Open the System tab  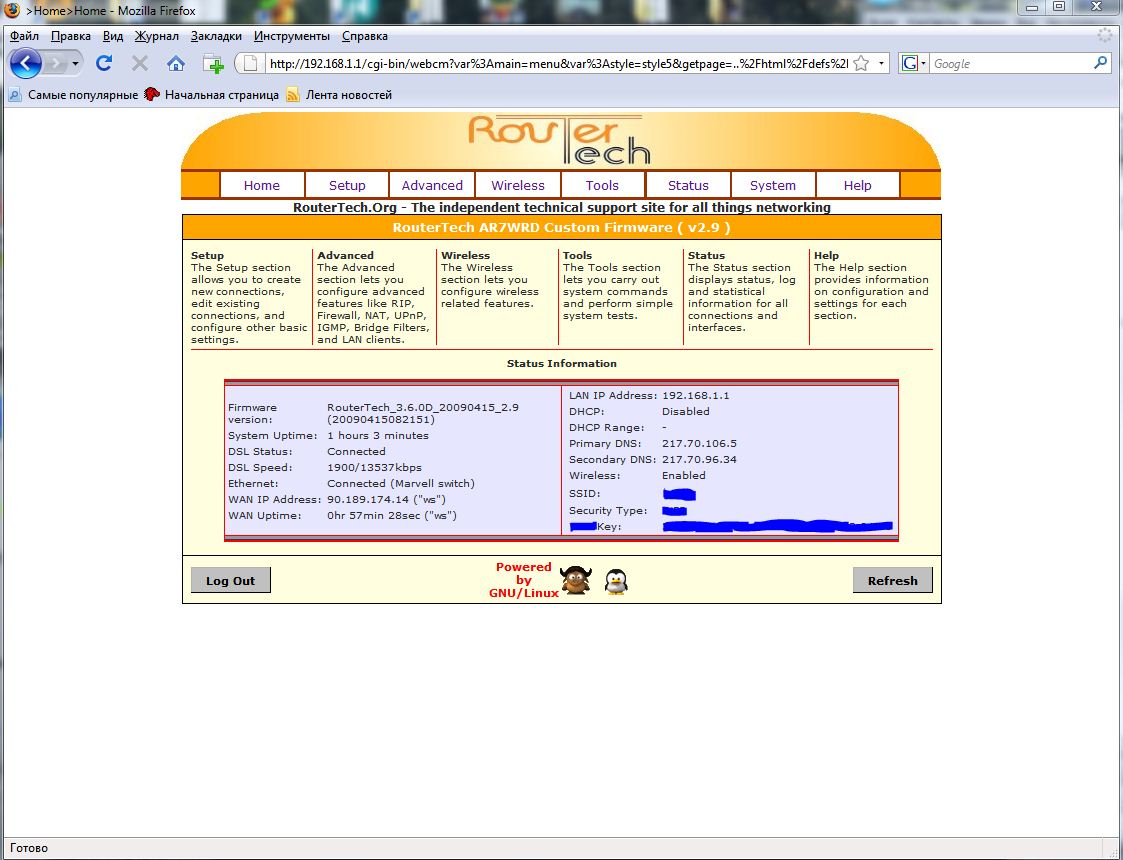[773, 185]
